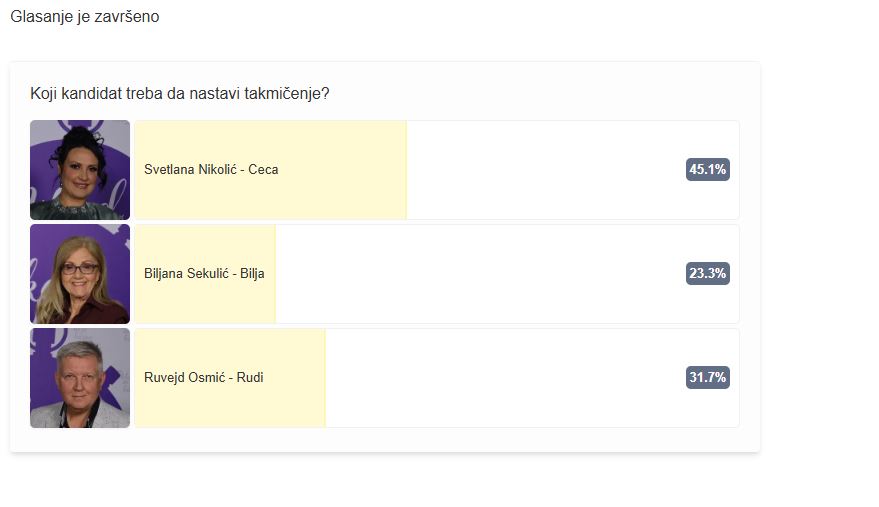Open the photo beside Biljana Sekulić - Bilja
Screen dimensions: 879x507
80,274
